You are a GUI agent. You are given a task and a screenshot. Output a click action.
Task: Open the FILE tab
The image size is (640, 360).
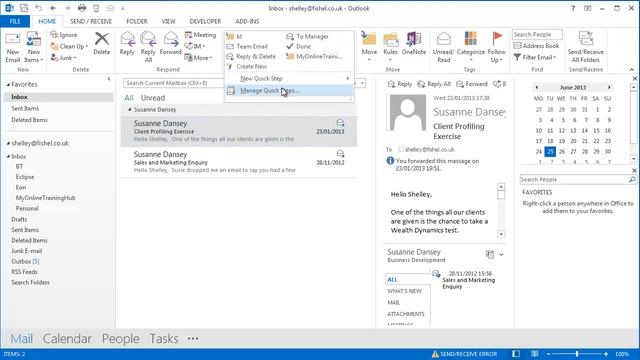click(15, 21)
